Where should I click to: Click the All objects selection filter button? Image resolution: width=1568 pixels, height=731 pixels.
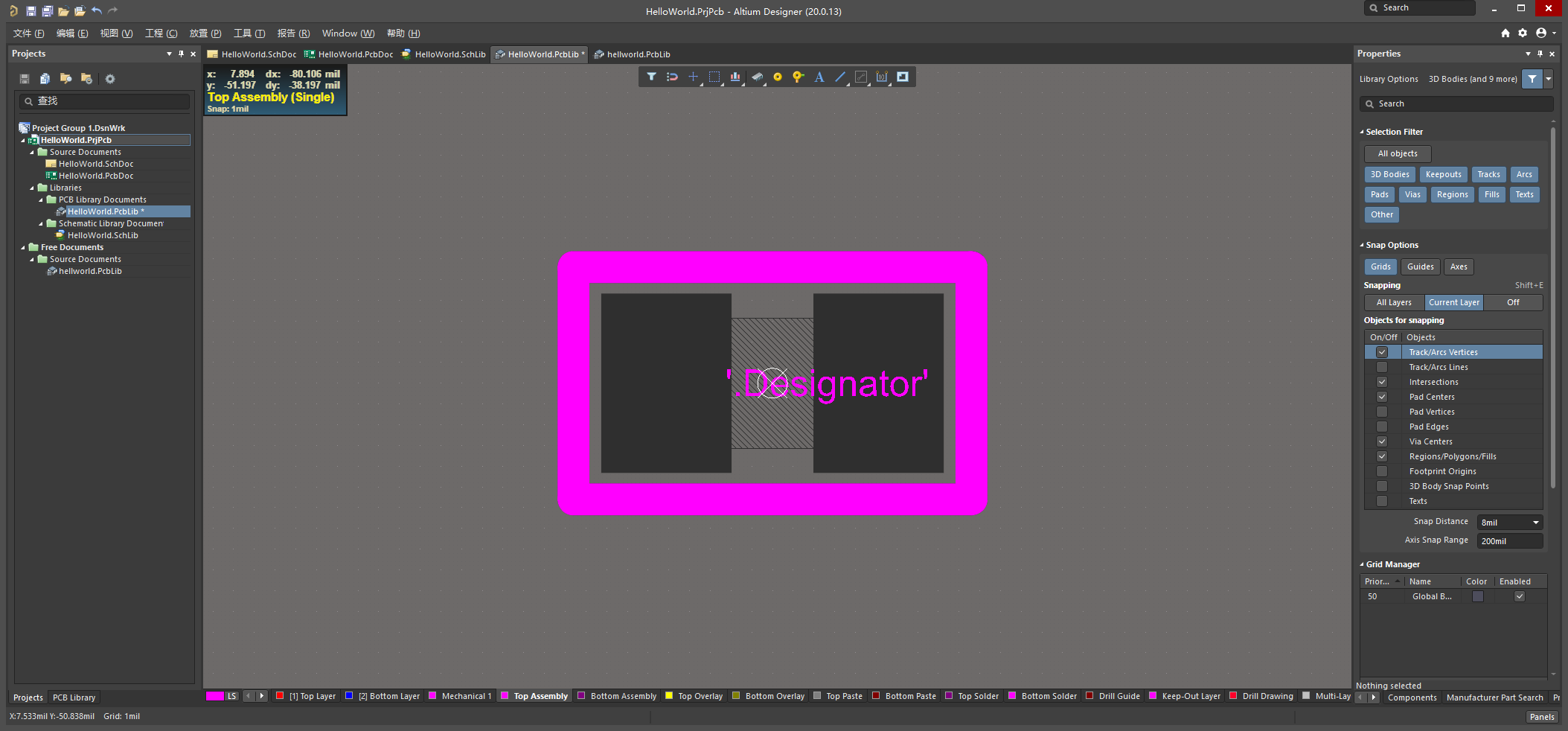(x=1397, y=153)
